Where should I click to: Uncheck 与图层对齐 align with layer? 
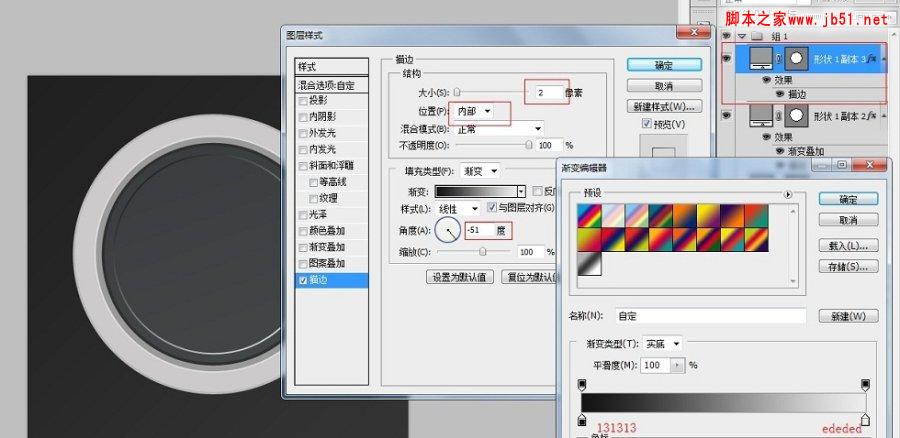(x=492, y=207)
